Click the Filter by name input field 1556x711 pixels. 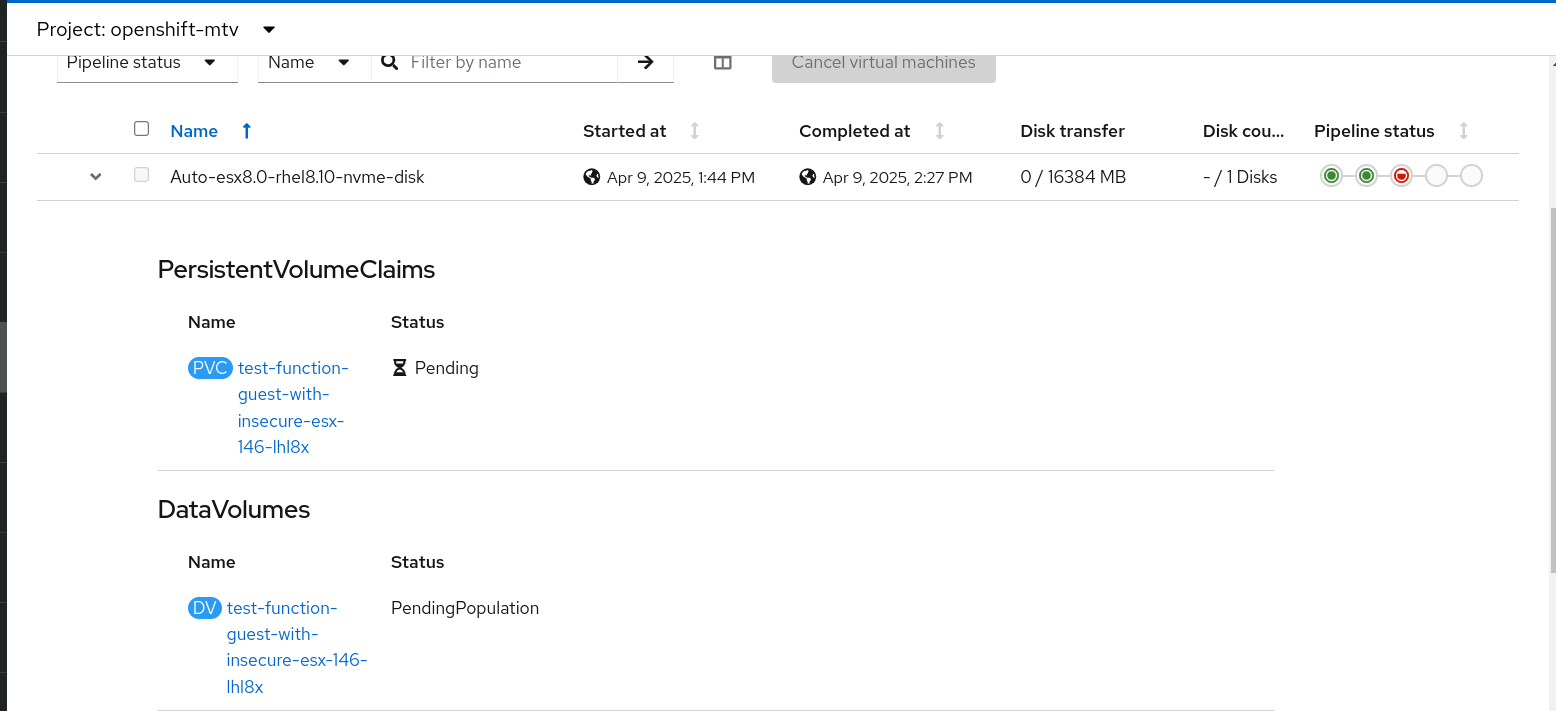[510, 62]
